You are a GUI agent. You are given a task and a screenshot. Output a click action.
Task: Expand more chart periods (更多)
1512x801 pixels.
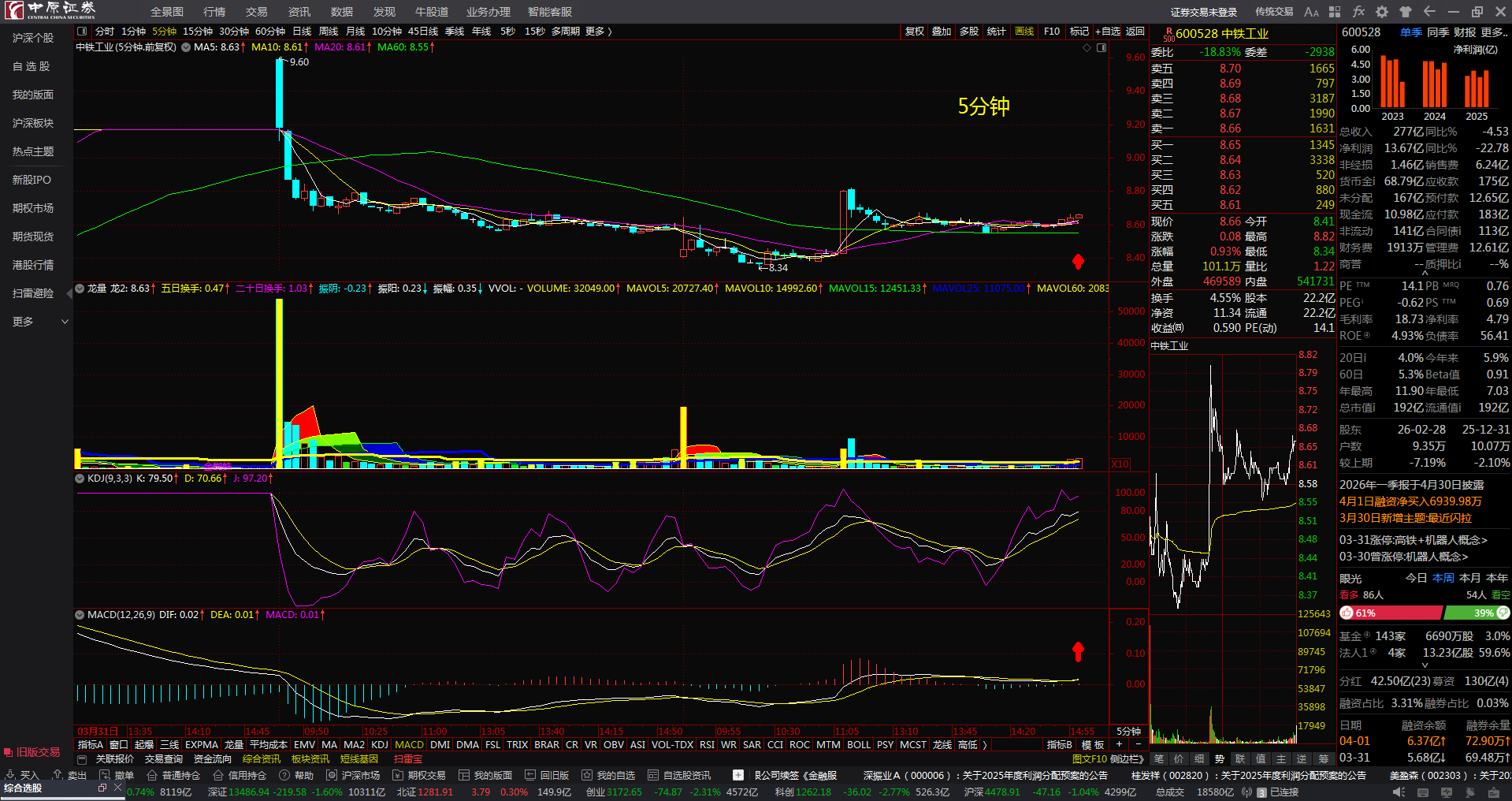(x=598, y=32)
